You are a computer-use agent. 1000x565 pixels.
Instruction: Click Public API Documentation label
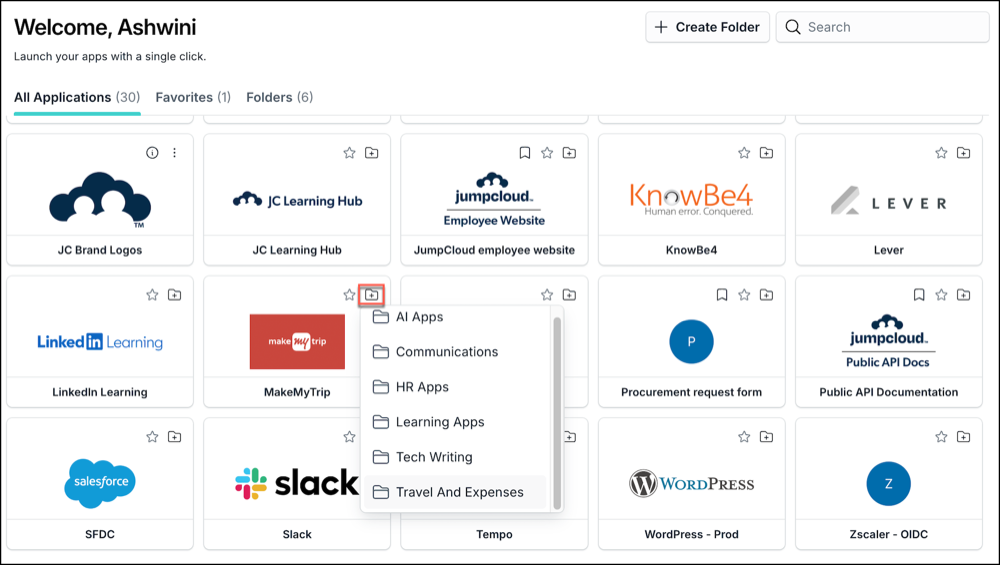click(888, 392)
